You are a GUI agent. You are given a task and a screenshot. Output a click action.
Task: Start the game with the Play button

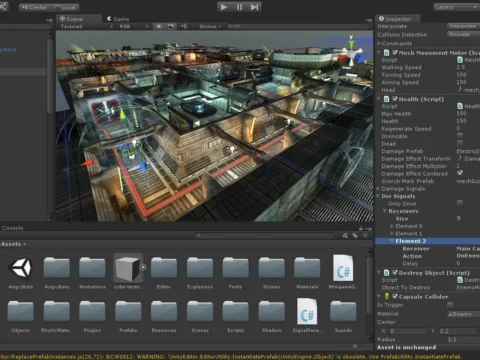point(224,7)
